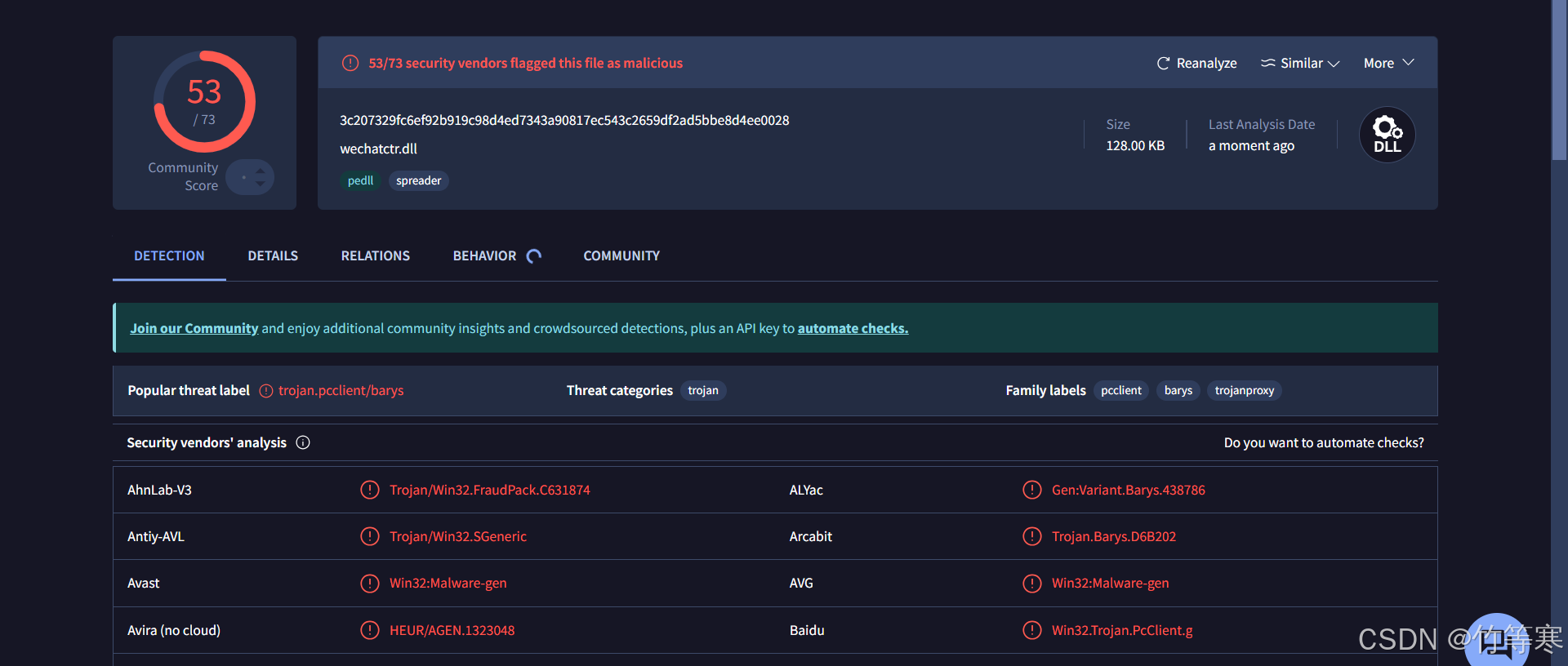Click the Avira detection alert icon

(370, 630)
